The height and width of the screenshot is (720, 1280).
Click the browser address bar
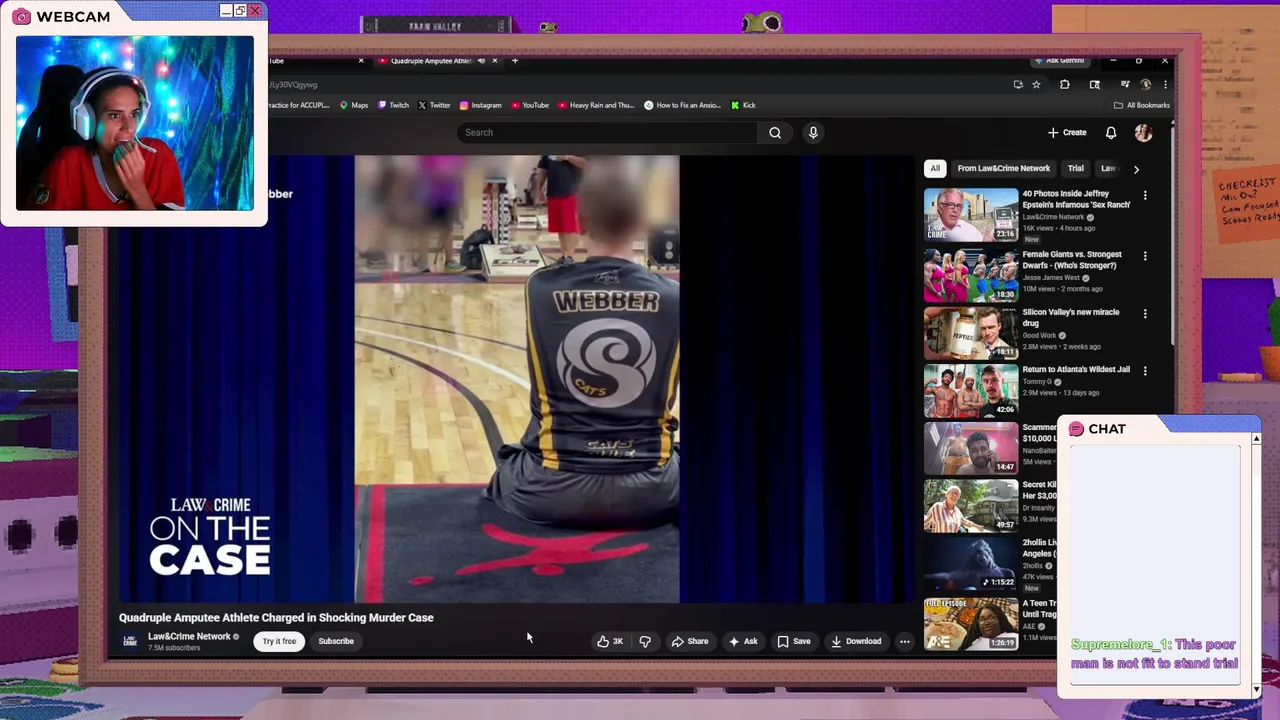click(640, 85)
